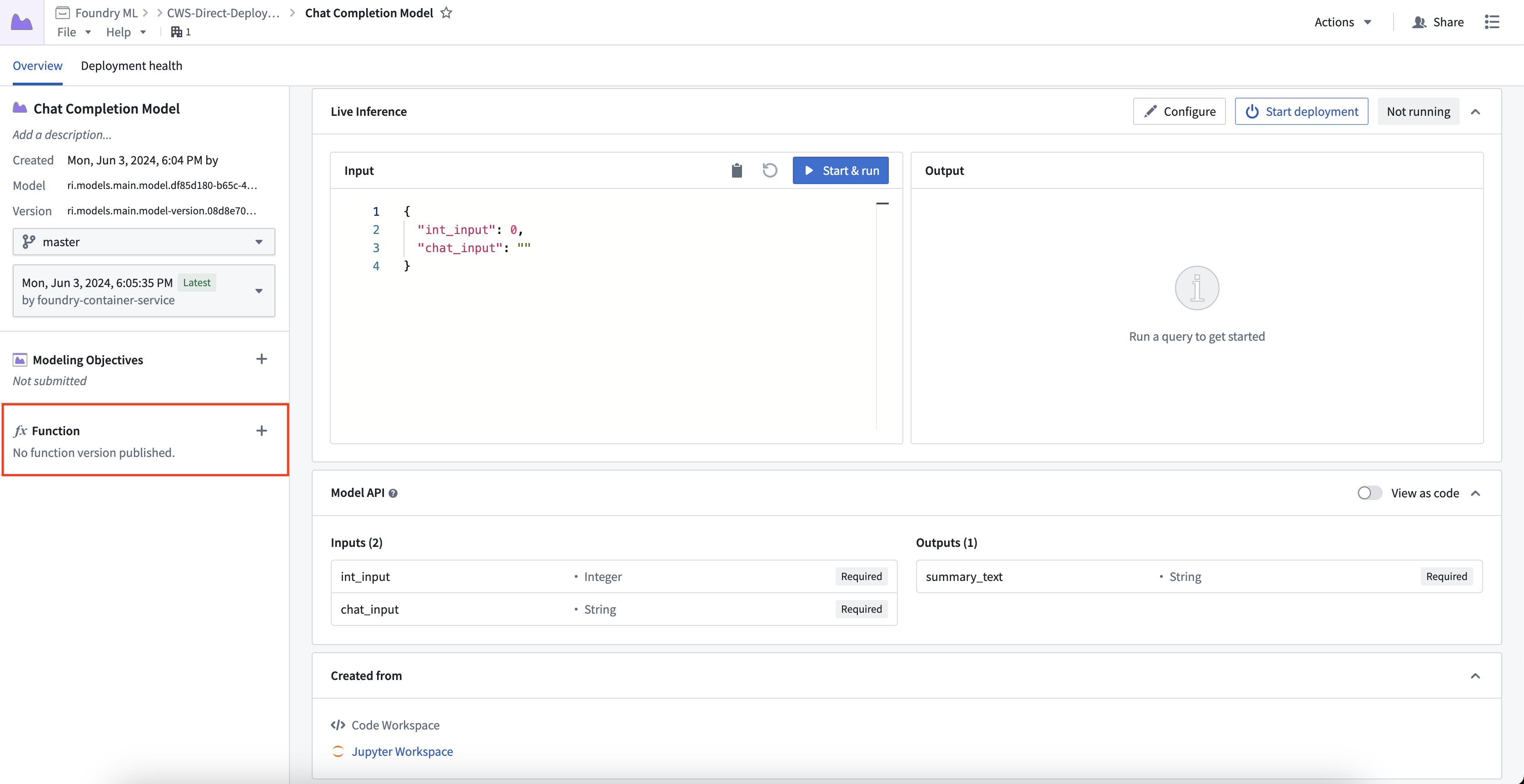
Task: Click the model icon beside sidebar title
Action: tap(20, 108)
